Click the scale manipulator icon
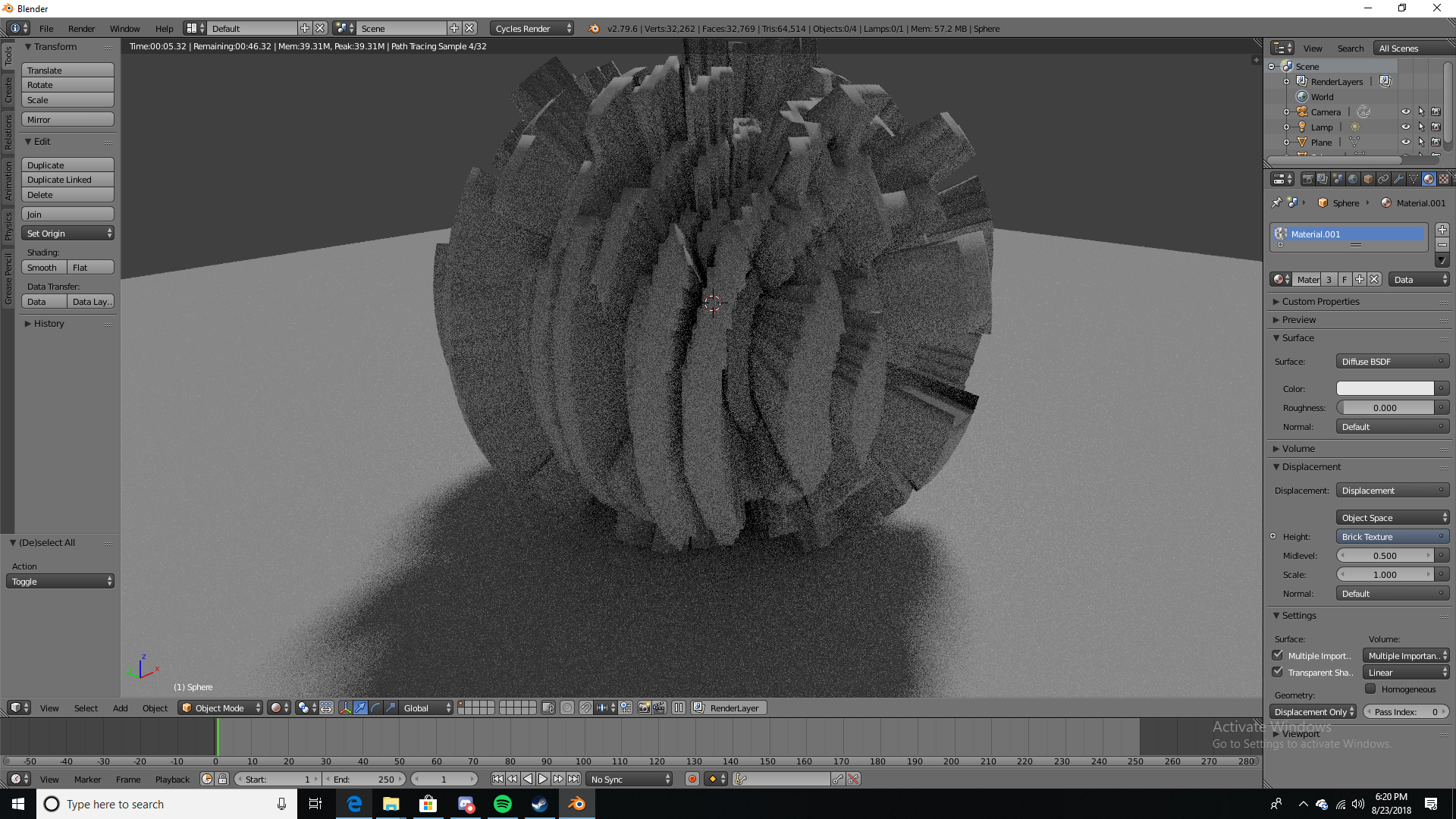The height and width of the screenshot is (819, 1456). tap(391, 708)
